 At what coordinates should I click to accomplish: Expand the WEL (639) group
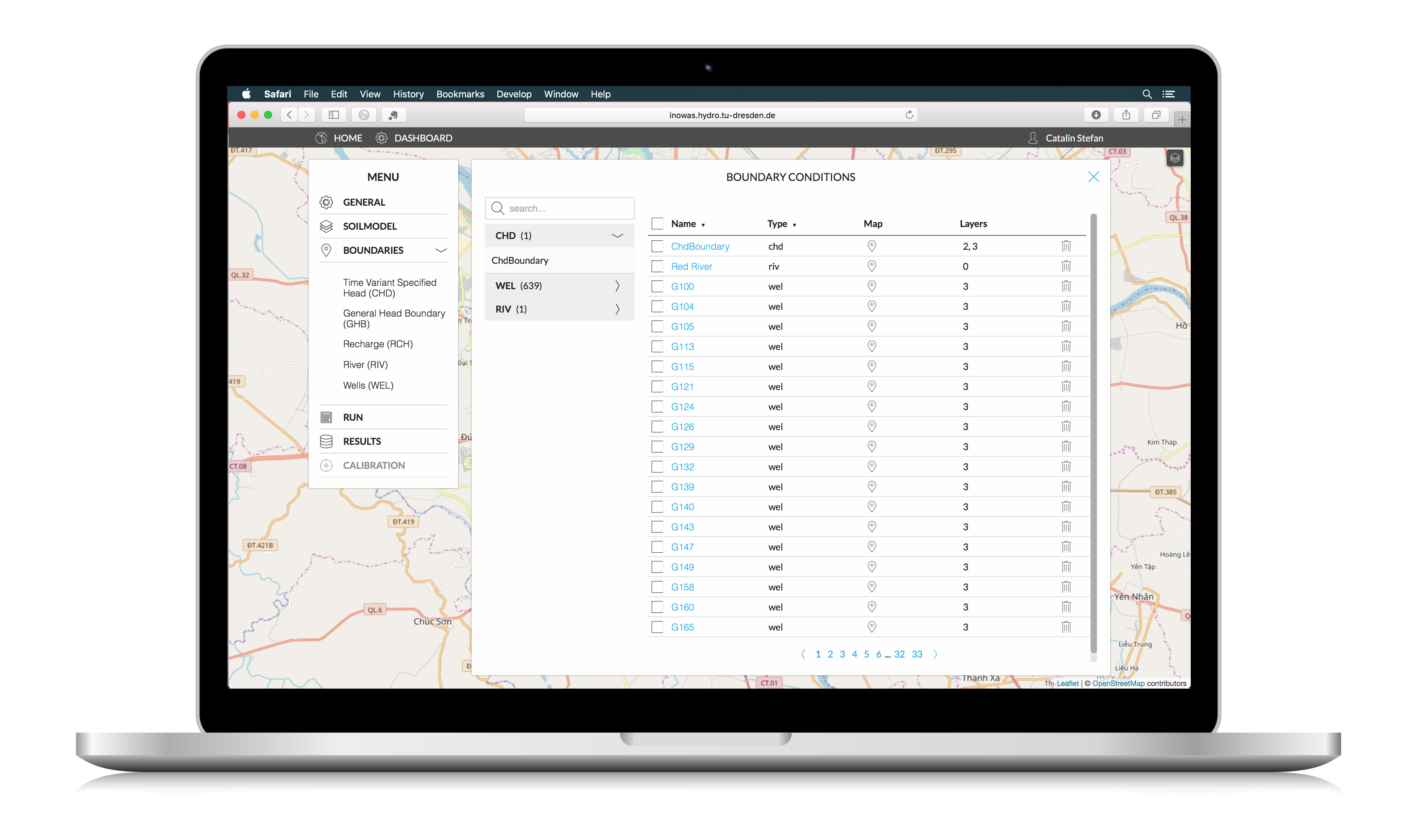click(x=559, y=286)
